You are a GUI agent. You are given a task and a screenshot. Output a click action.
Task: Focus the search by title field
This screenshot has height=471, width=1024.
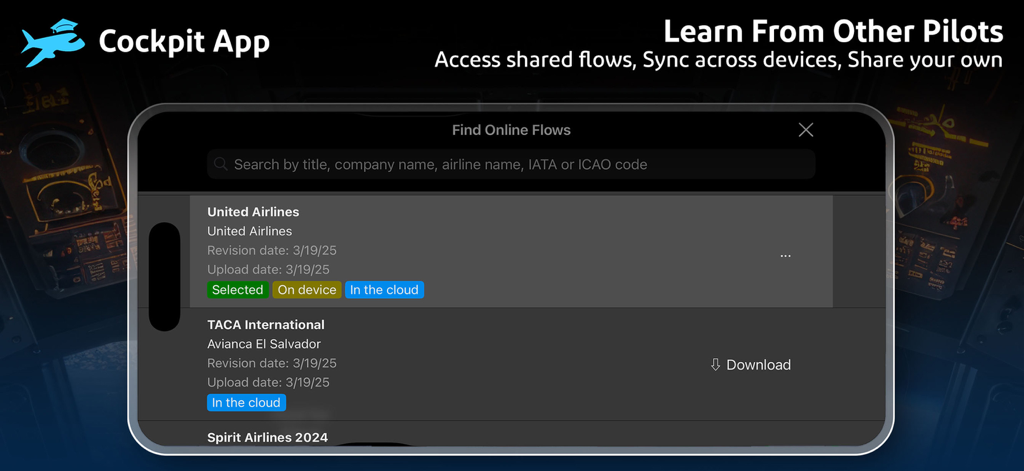[x=511, y=164]
